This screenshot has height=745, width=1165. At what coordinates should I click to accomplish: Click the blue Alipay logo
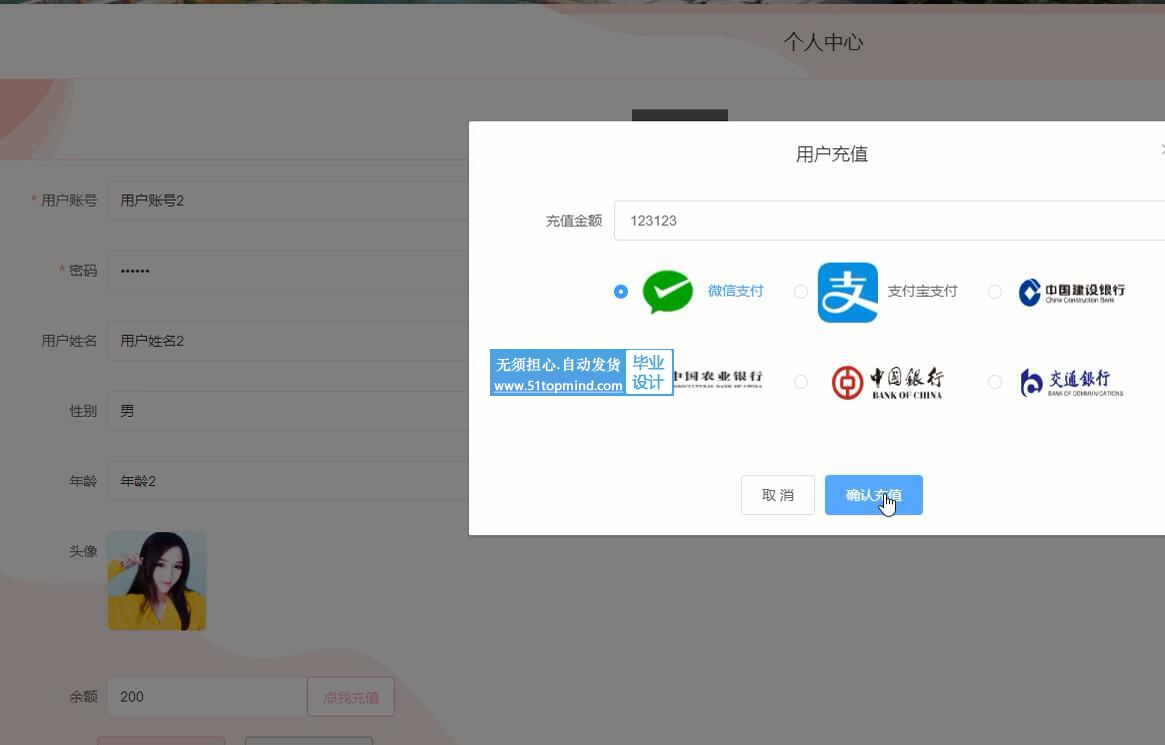[x=847, y=292]
